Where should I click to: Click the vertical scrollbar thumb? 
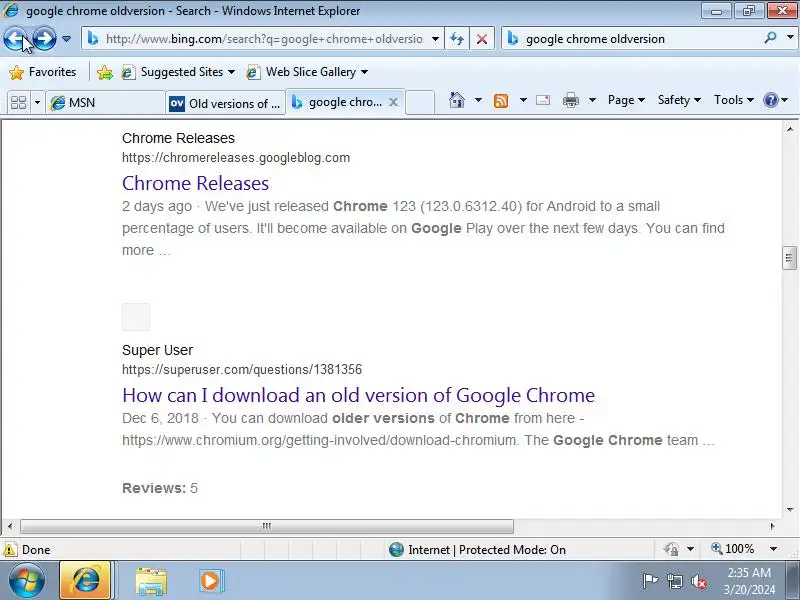789,258
